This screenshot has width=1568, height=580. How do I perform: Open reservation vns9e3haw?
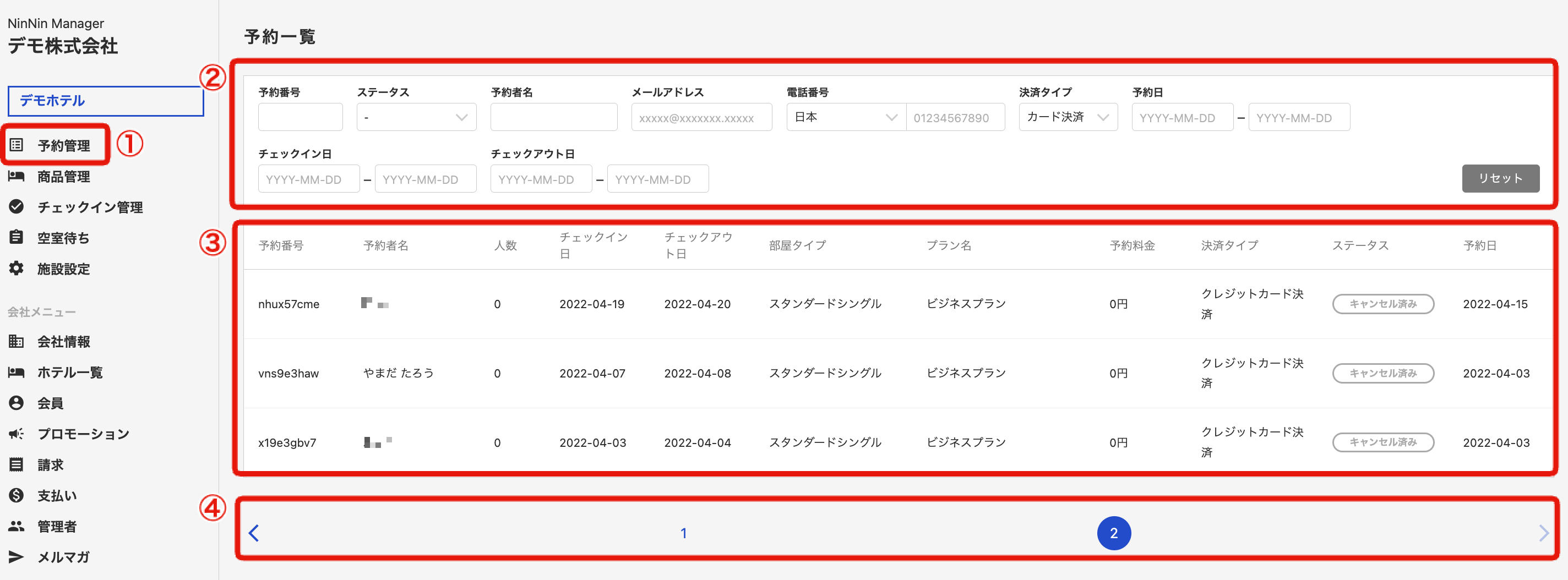tap(288, 373)
